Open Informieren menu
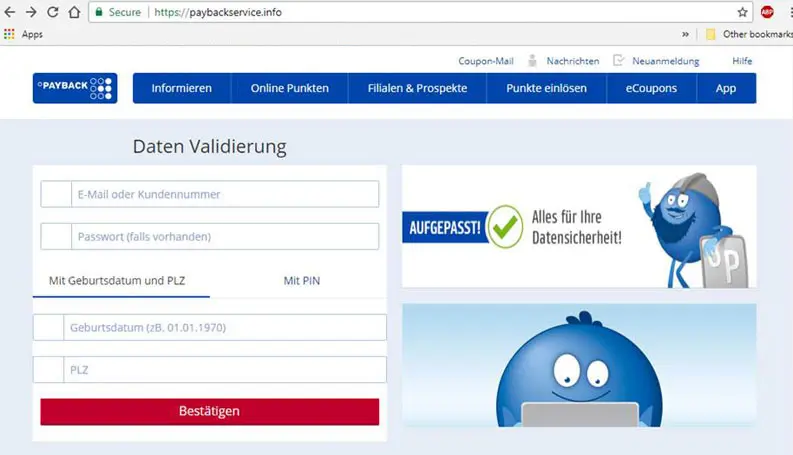 pos(182,88)
